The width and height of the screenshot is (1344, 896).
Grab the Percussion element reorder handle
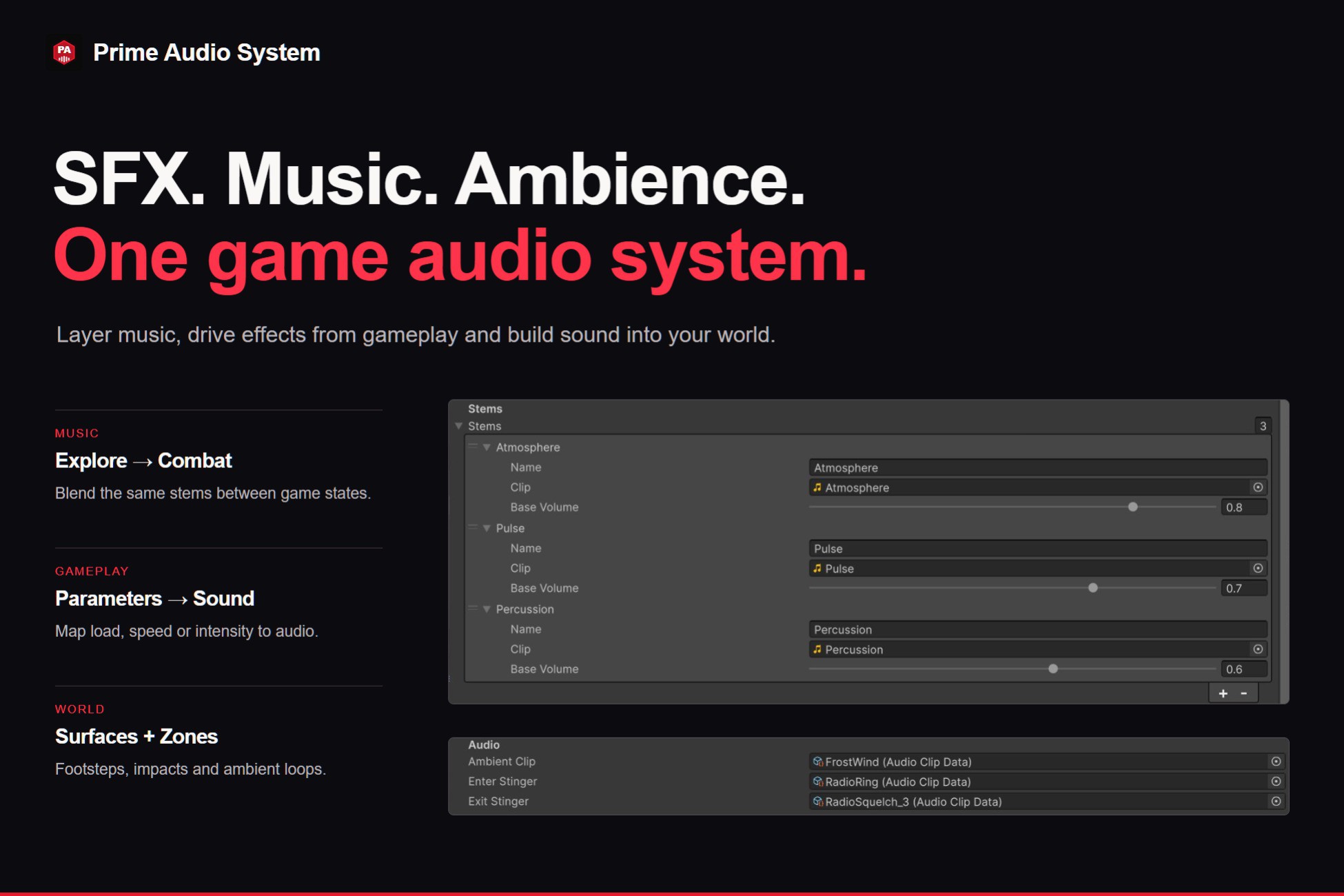coord(473,609)
